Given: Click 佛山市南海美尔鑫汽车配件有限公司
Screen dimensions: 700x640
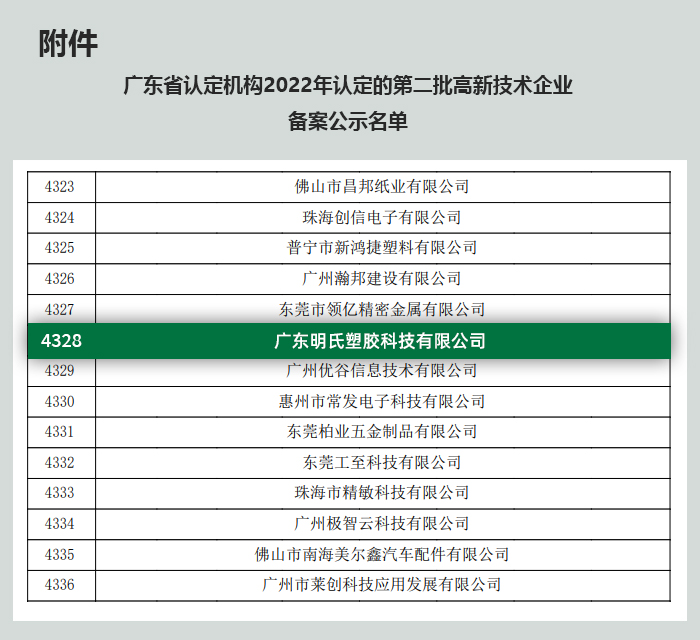Looking at the screenshot, I should point(381,554).
